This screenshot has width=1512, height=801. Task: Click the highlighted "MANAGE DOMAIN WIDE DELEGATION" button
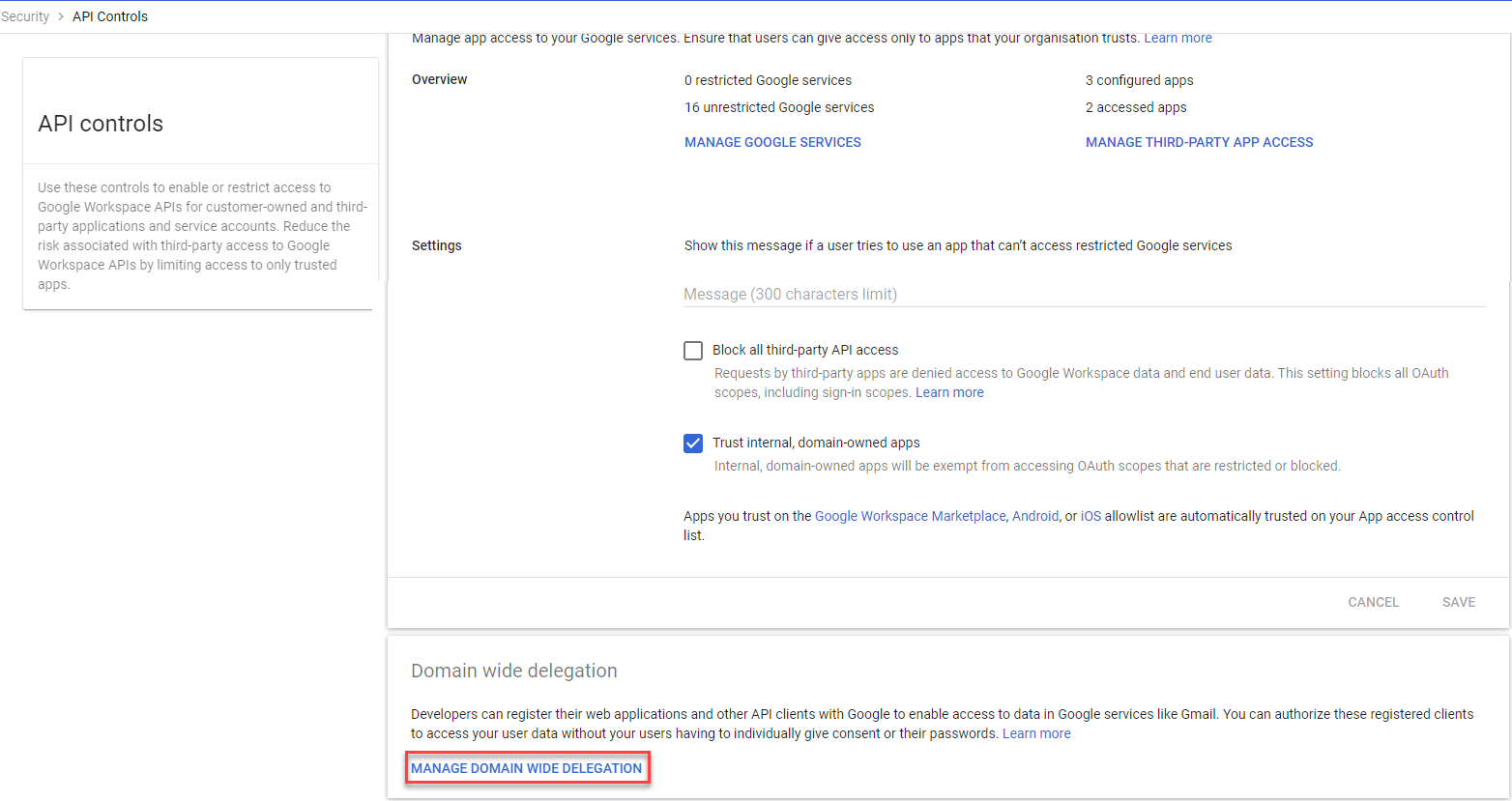pos(528,767)
